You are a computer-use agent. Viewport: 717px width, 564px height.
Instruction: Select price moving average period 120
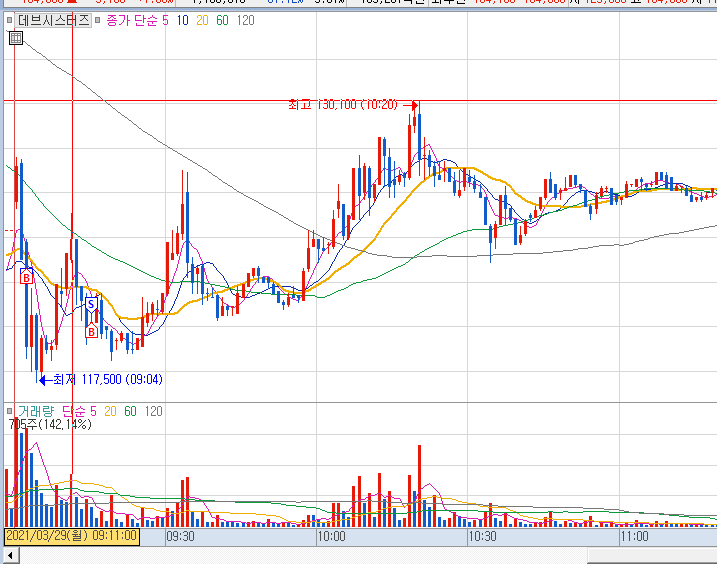point(246,21)
